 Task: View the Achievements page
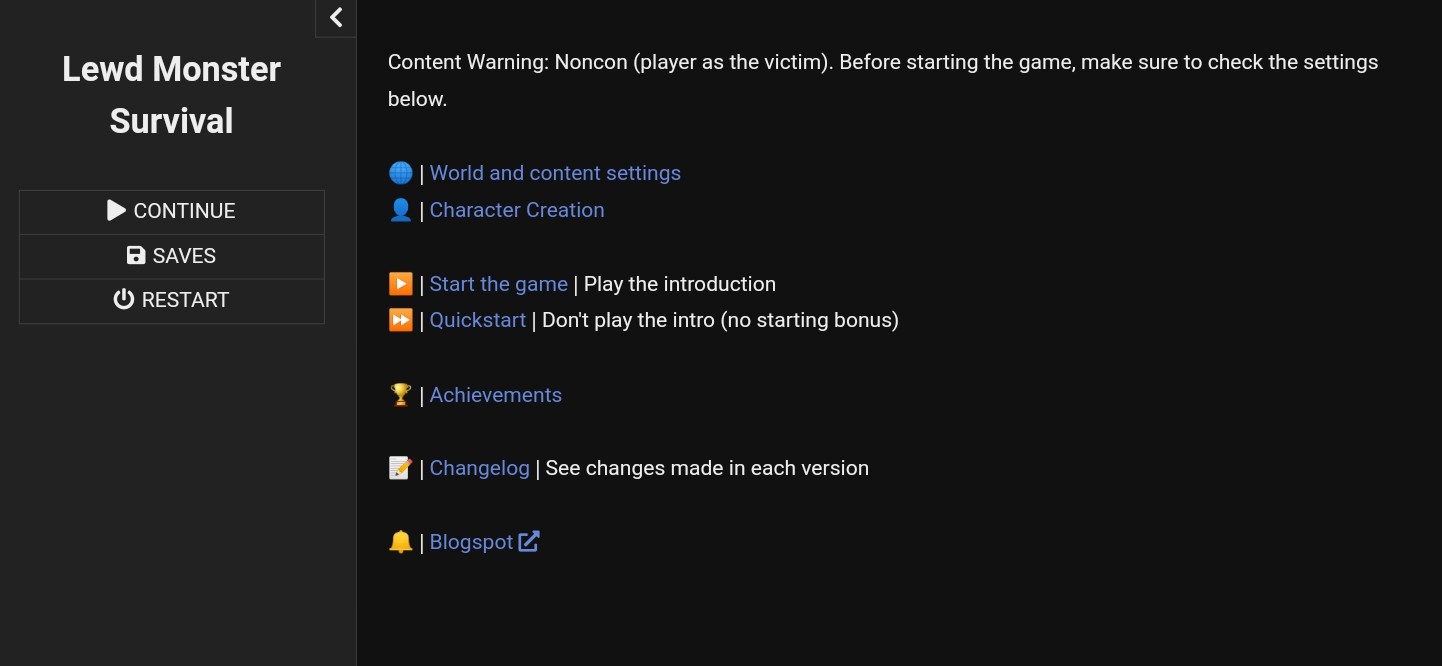[x=495, y=395]
